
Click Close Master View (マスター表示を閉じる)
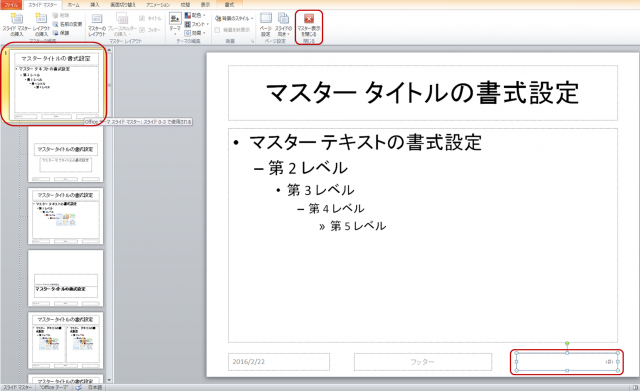309,25
